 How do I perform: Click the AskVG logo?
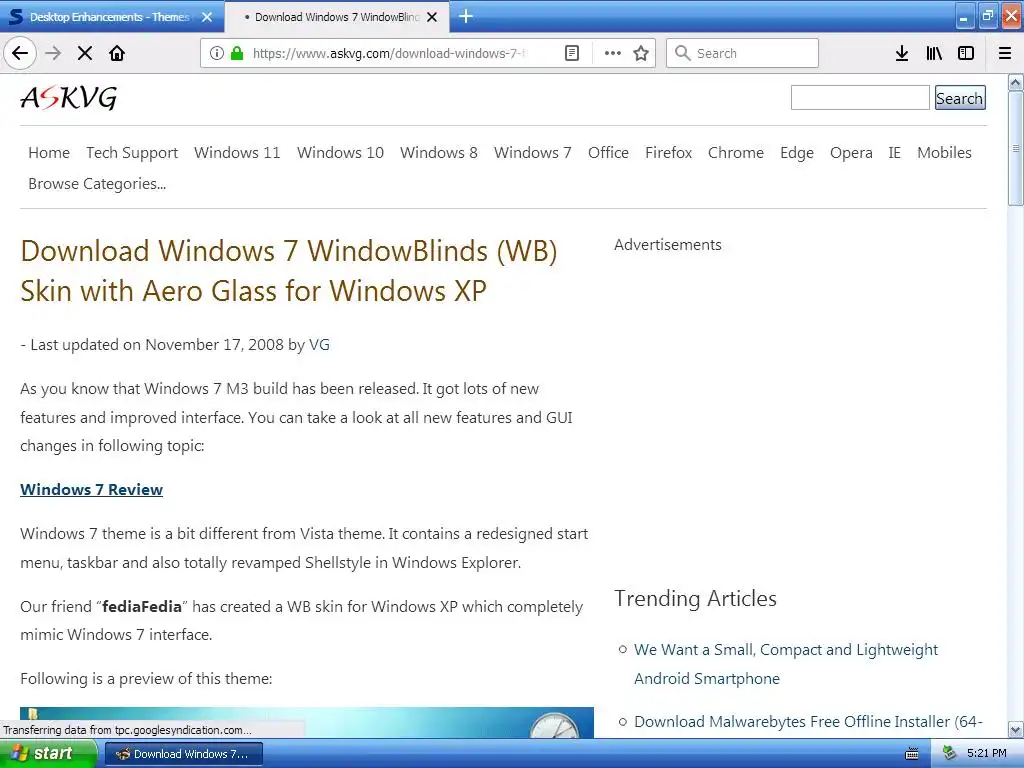click(69, 98)
